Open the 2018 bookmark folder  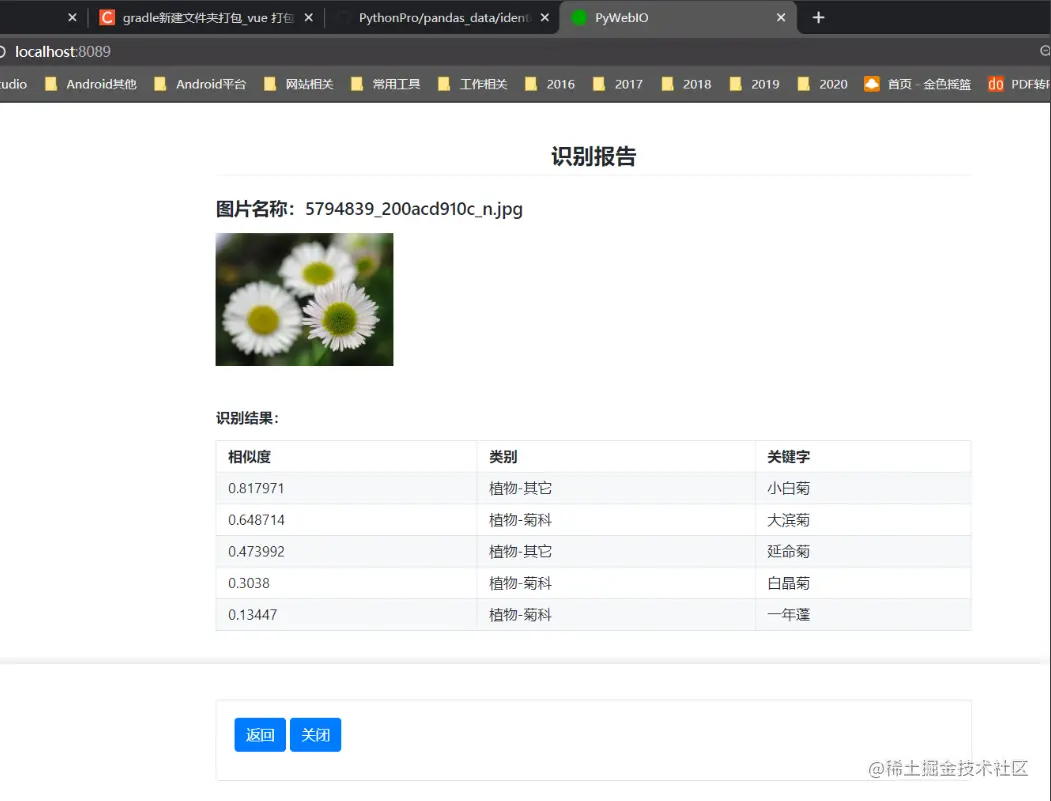(686, 84)
